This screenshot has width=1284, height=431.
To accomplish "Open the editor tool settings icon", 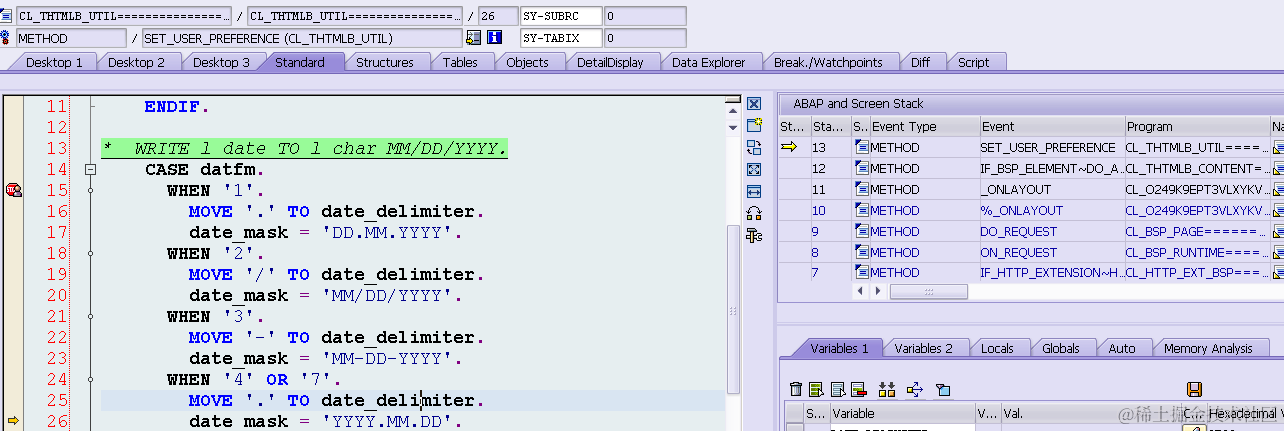I will coord(754,235).
